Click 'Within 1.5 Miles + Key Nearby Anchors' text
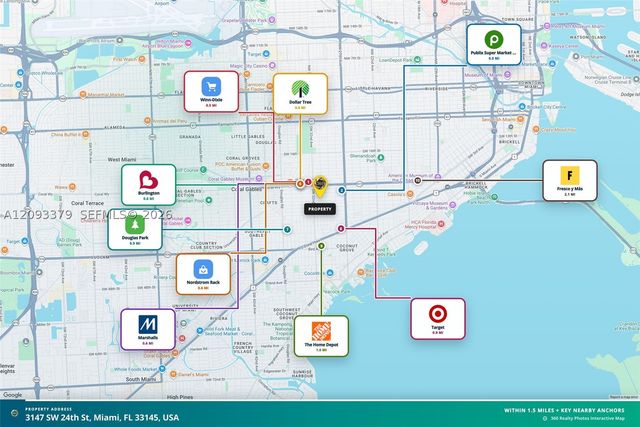The height and width of the screenshot is (427, 640). tap(564, 410)
